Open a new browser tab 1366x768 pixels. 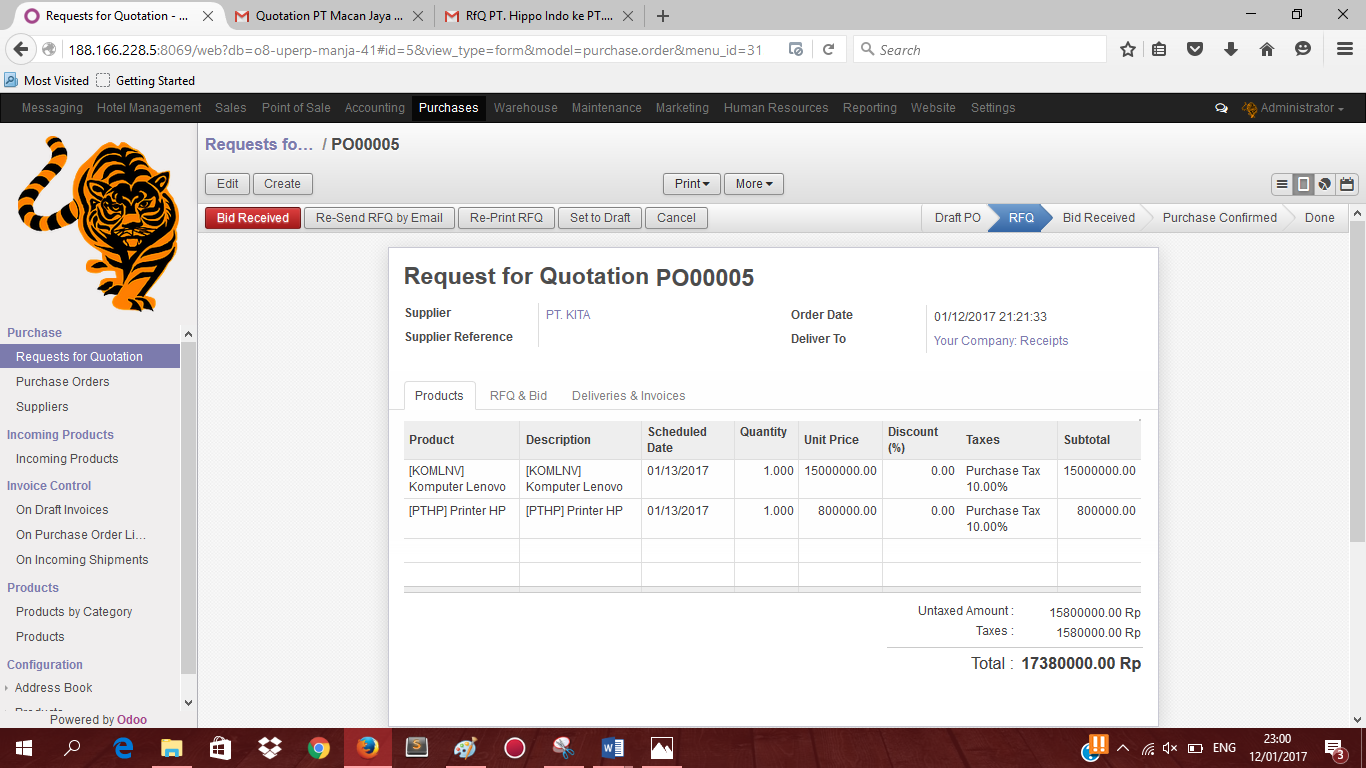[x=662, y=16]
